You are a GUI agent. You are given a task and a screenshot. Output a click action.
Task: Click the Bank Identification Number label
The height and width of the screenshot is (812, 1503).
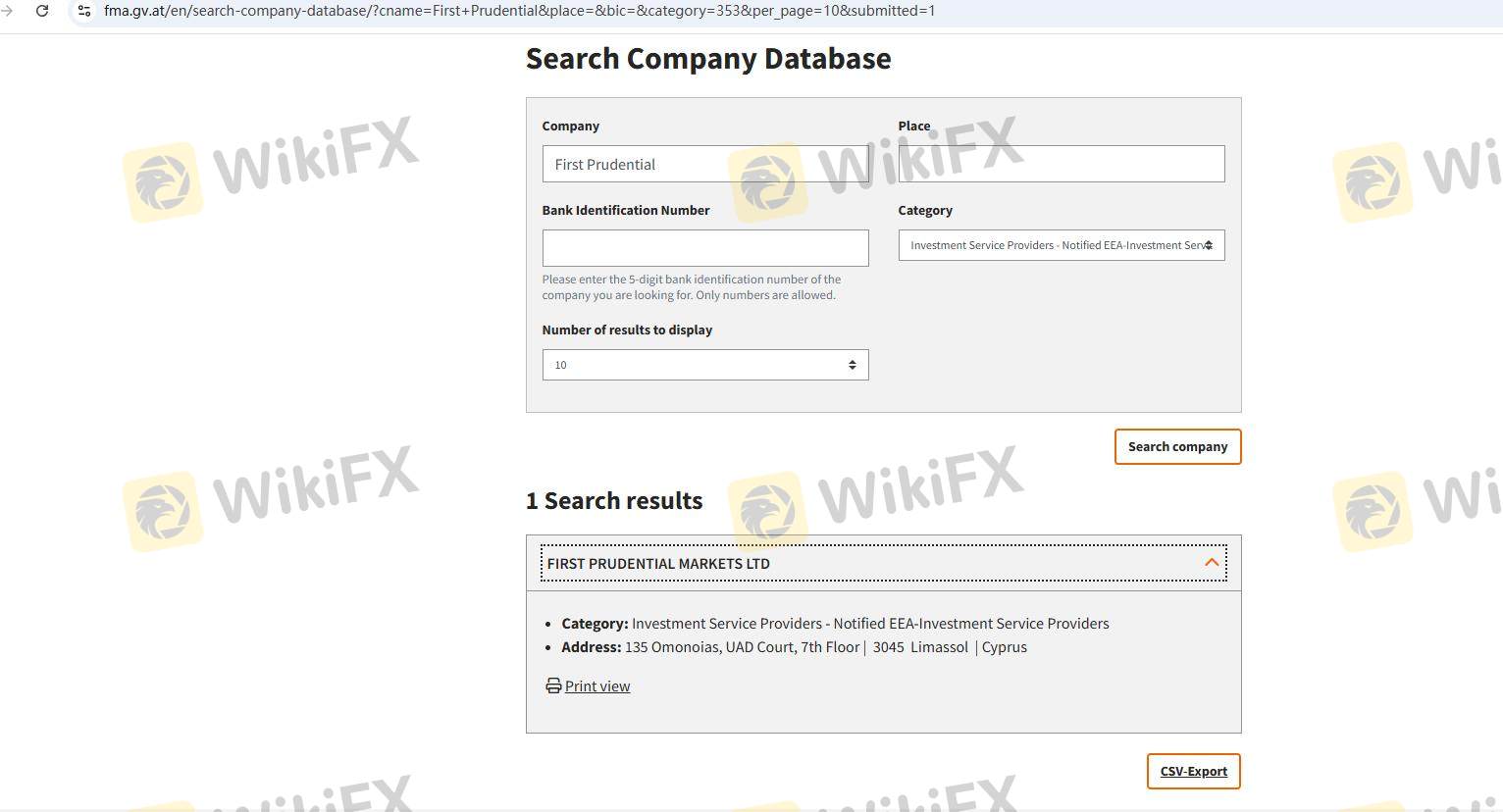click(x=625, y=210)
